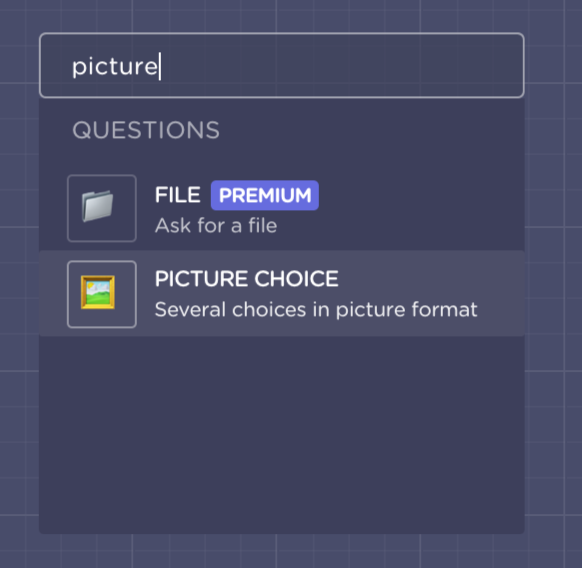
Task: Click the blank right side of search field
Action: click(341, 65)
